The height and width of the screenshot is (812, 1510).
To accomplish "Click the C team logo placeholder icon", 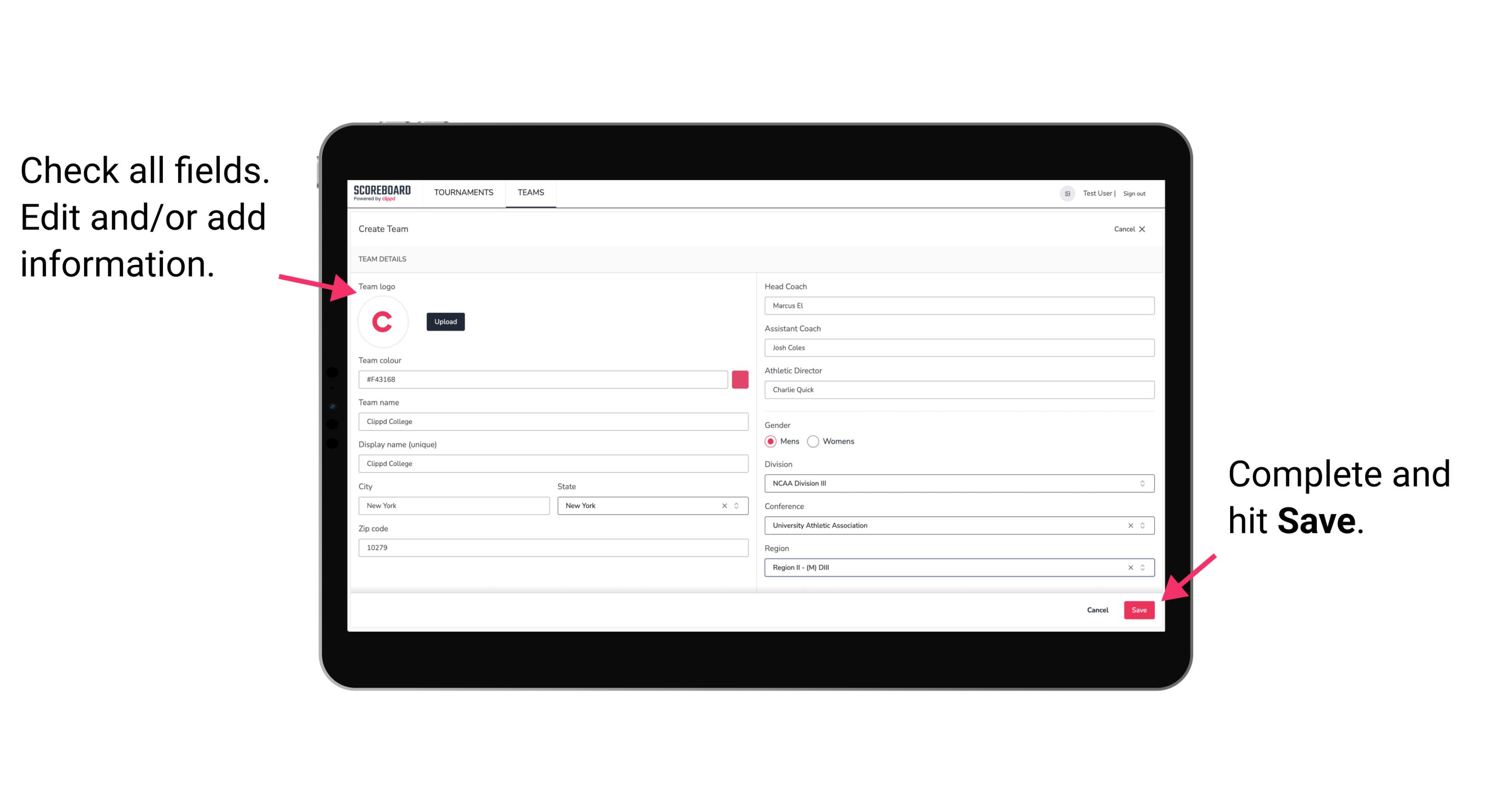I will click(x=383, y=322).
